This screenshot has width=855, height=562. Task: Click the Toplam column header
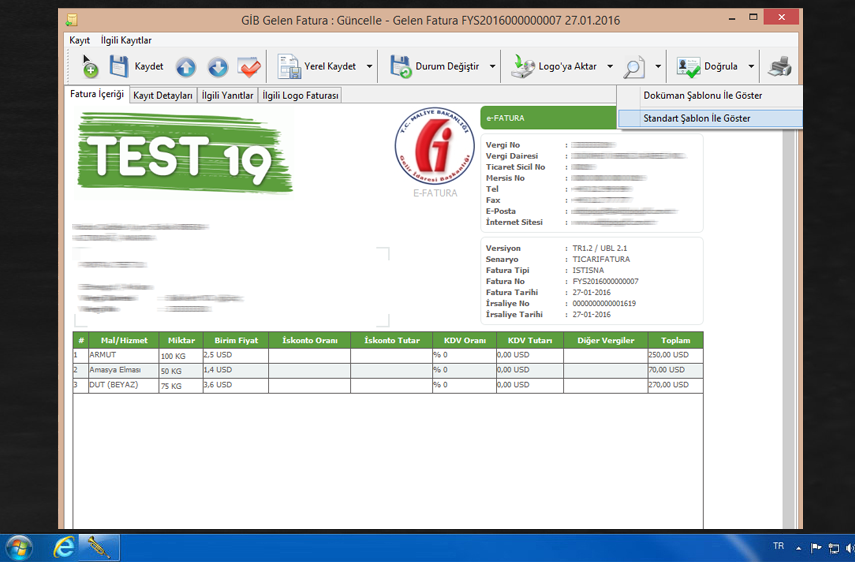[676, 340]
